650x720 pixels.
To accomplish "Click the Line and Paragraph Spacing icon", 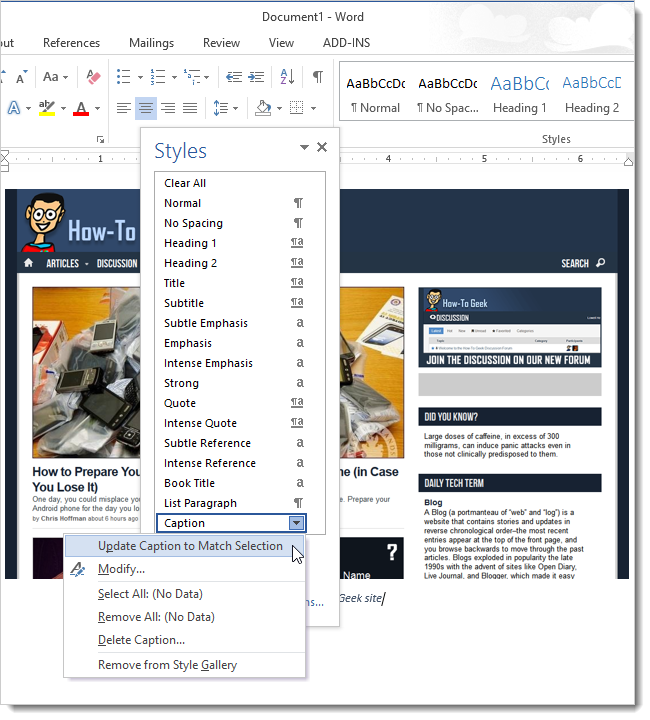I will [221, 108].
